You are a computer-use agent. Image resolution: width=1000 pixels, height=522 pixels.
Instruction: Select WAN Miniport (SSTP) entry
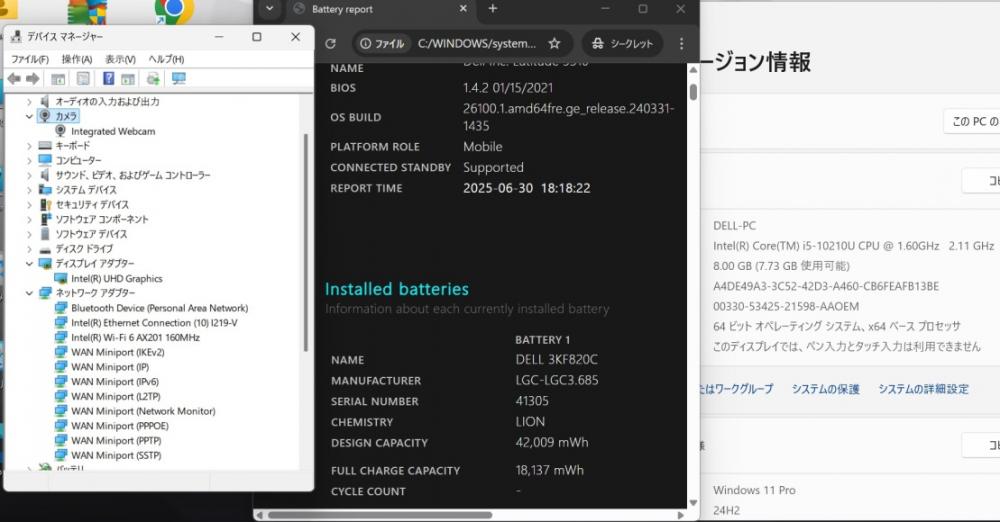coord(116,455)
